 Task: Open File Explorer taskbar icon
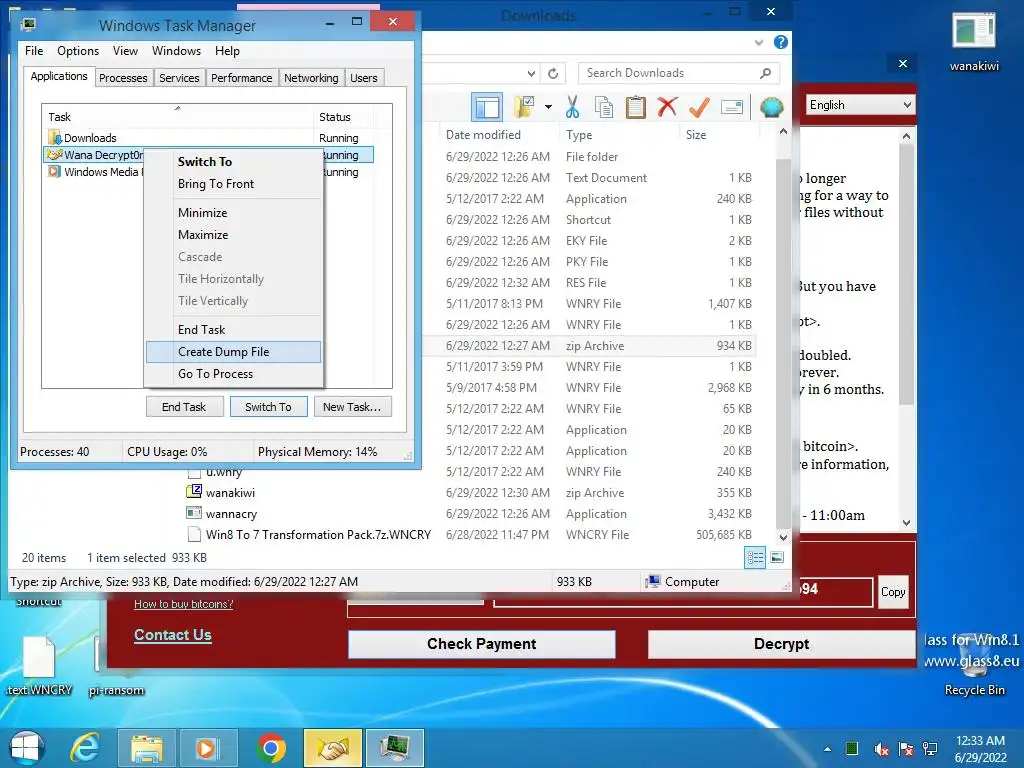[147, 748]
